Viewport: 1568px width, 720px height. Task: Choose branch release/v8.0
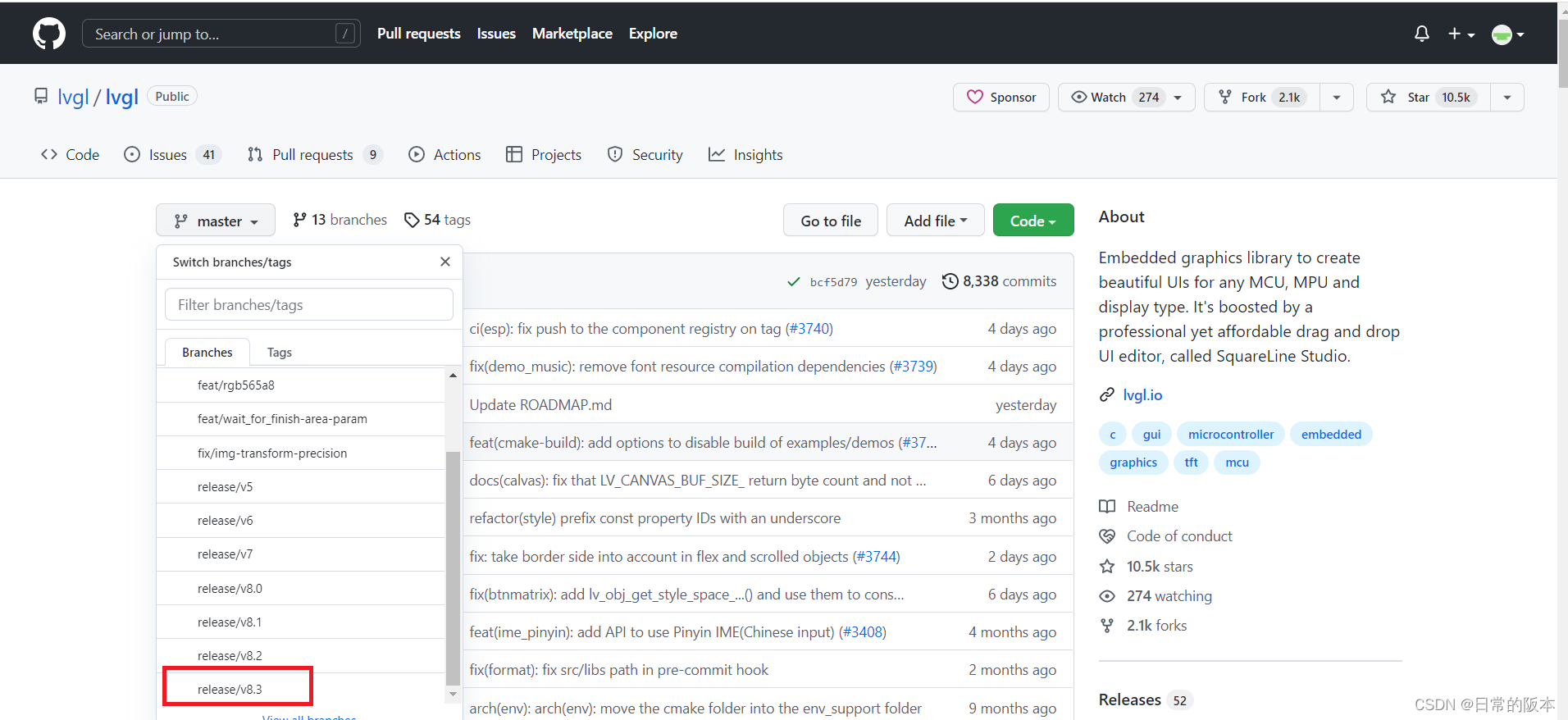[301, 588]
